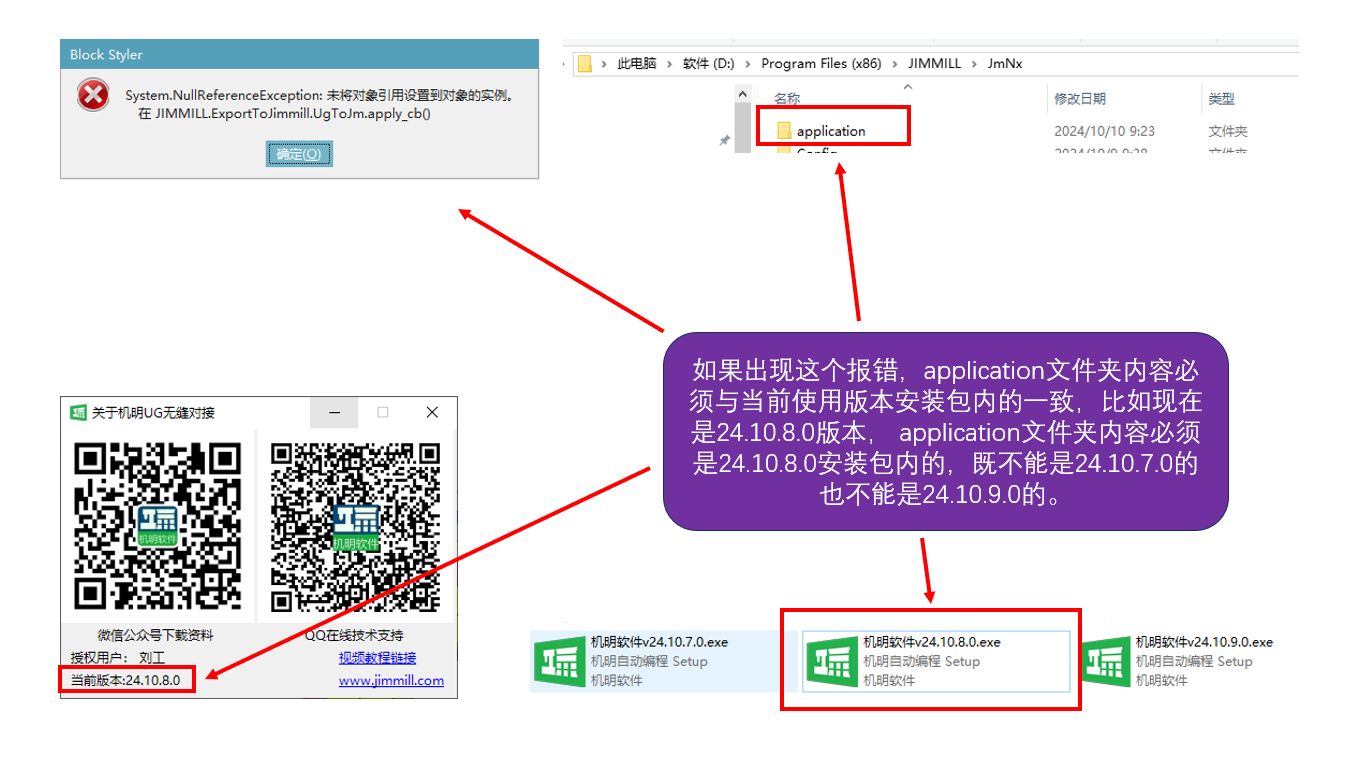Sort by 类型 column header
The height and width of the screenshot is (763, 1364).
(x=1221, y=99)
